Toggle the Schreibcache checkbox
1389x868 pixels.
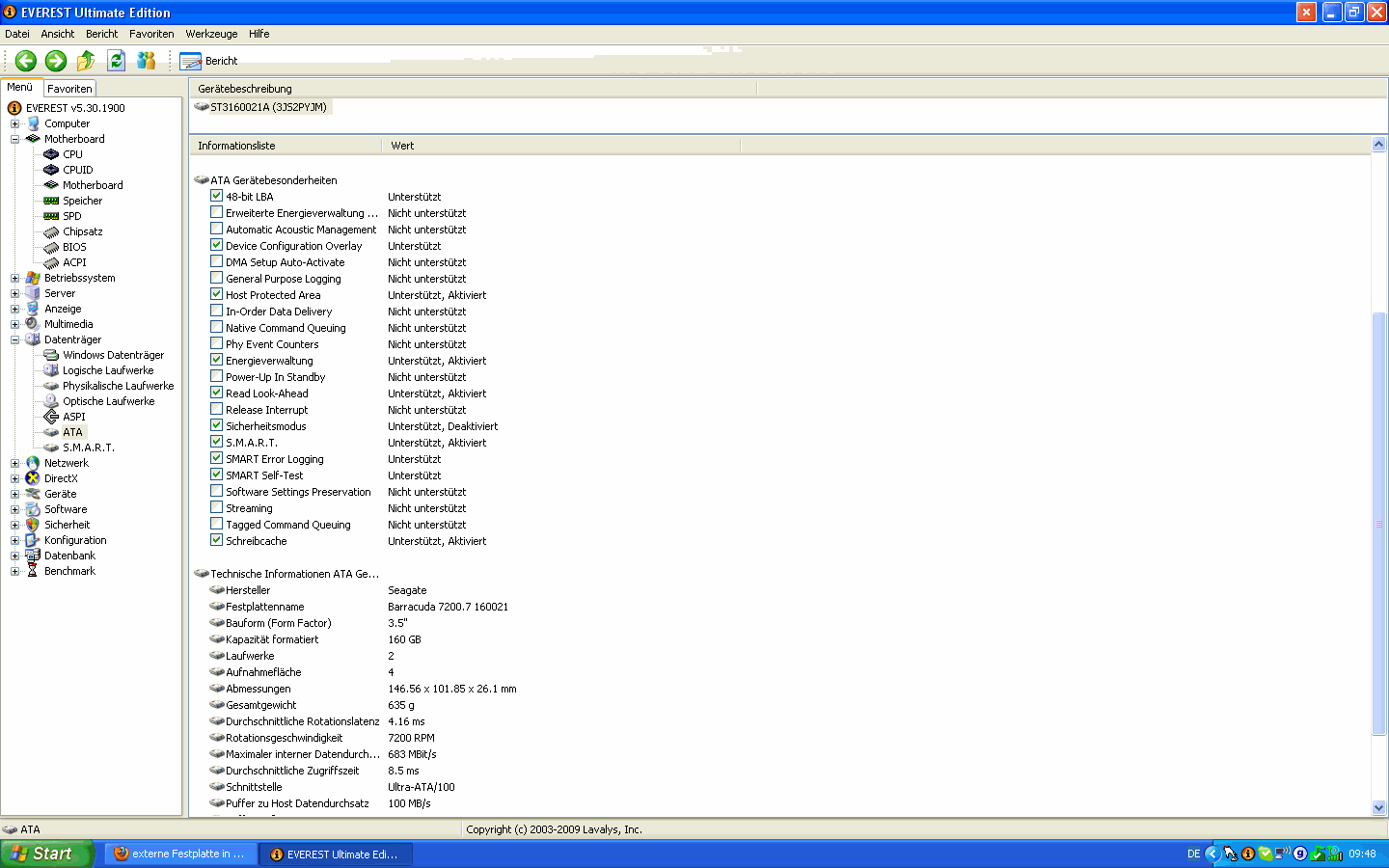(217, 540)
